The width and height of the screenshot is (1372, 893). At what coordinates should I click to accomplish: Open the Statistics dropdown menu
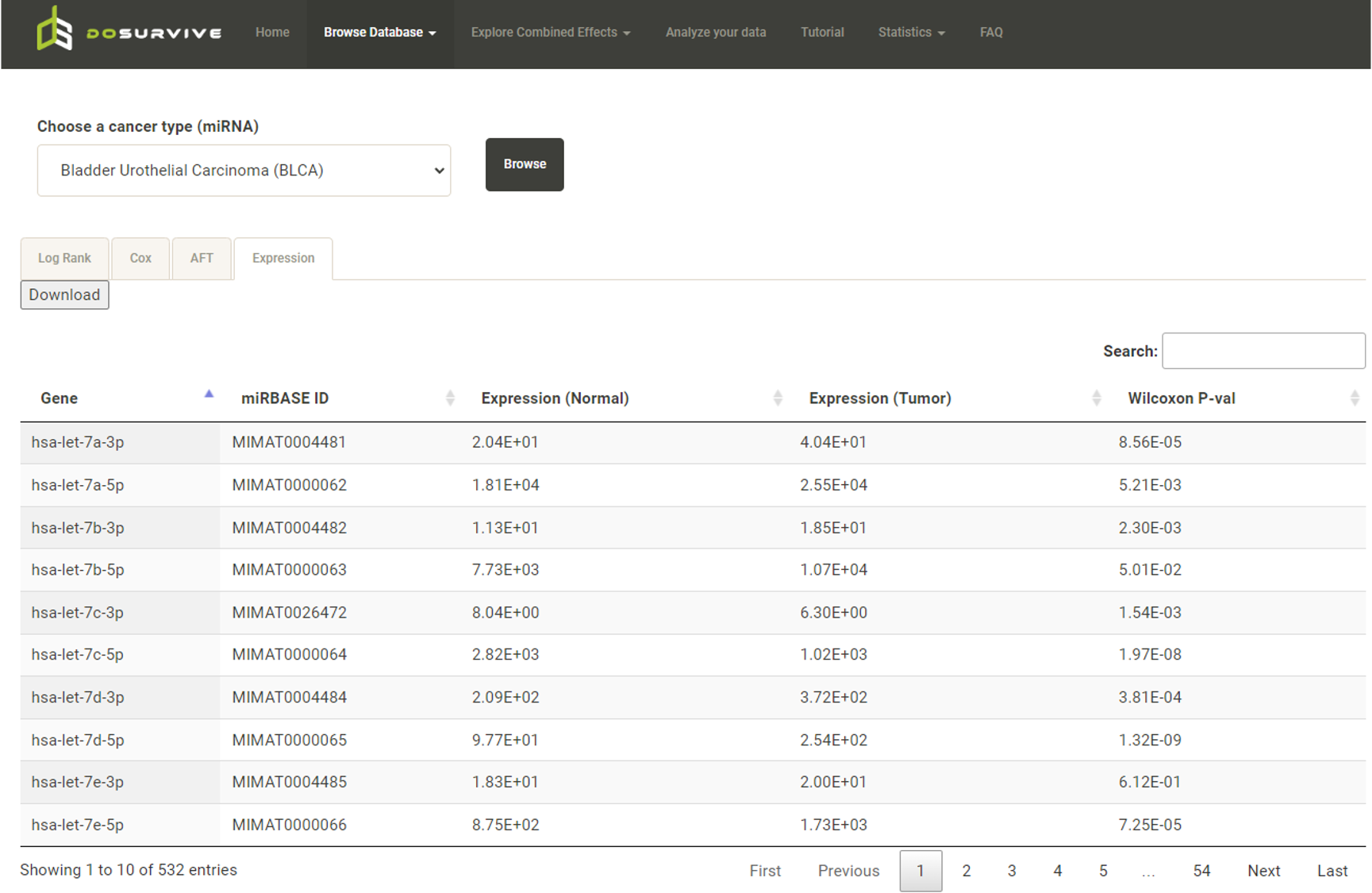911,33
